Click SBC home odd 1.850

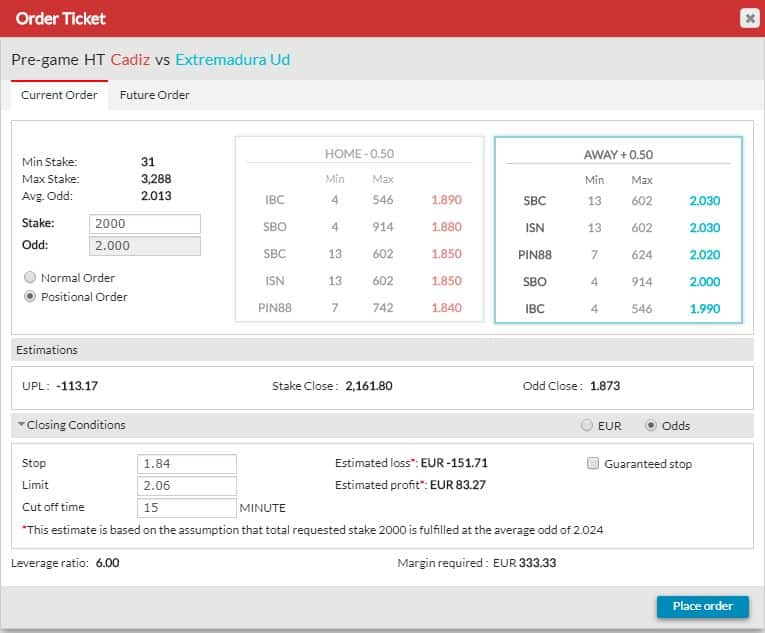click(446, 254)
